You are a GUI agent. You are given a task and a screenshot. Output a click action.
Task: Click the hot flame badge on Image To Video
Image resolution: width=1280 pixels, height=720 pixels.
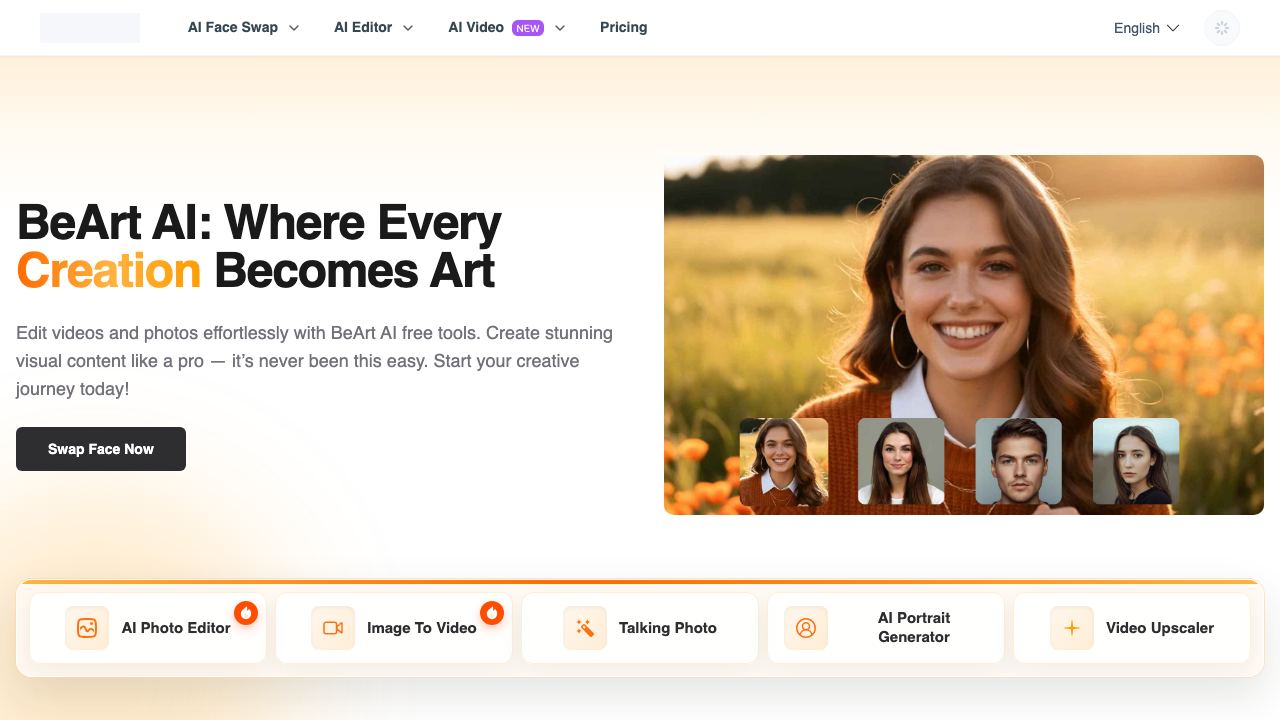pos(492,613)
